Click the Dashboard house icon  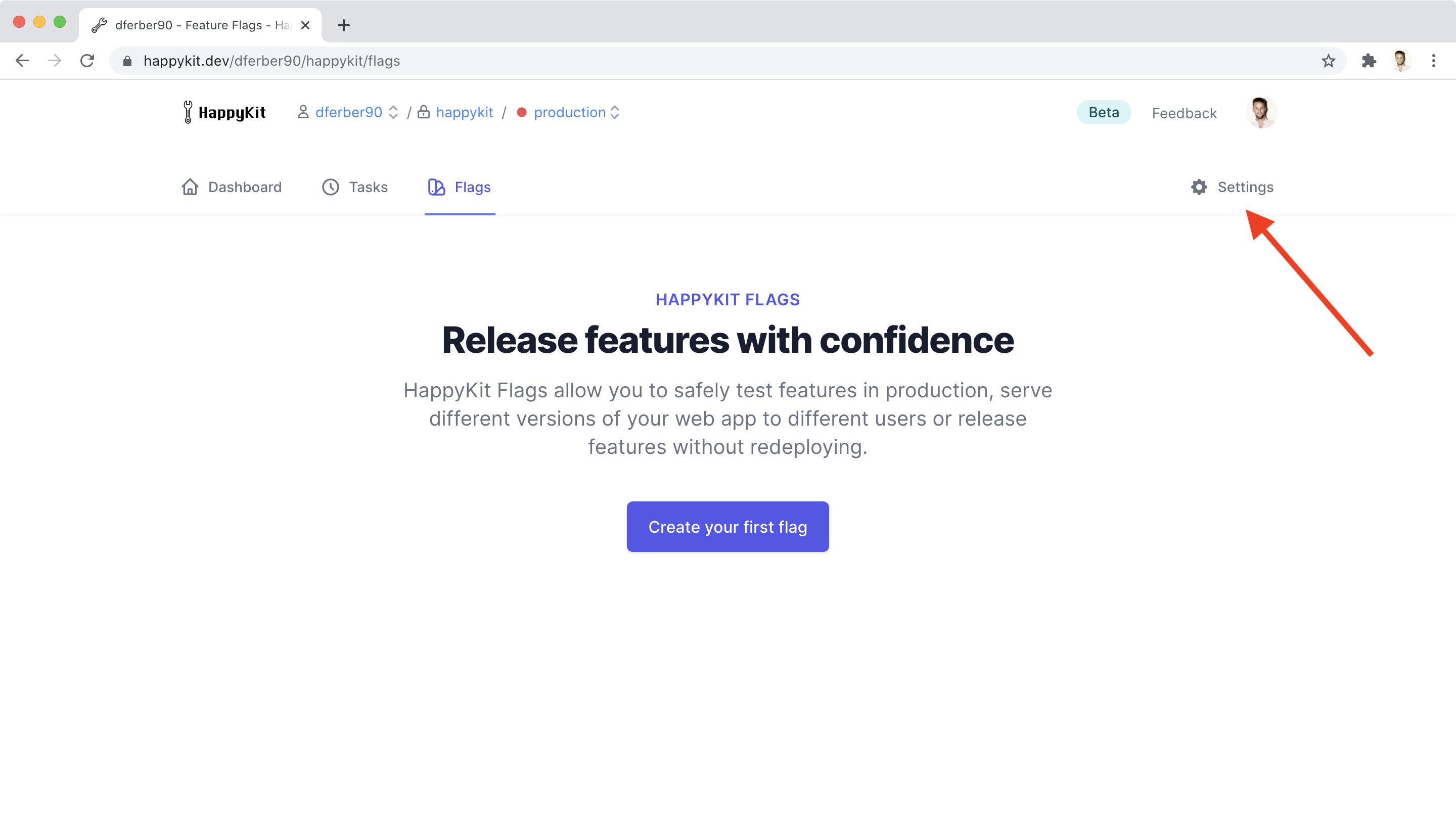pos(190,187)
